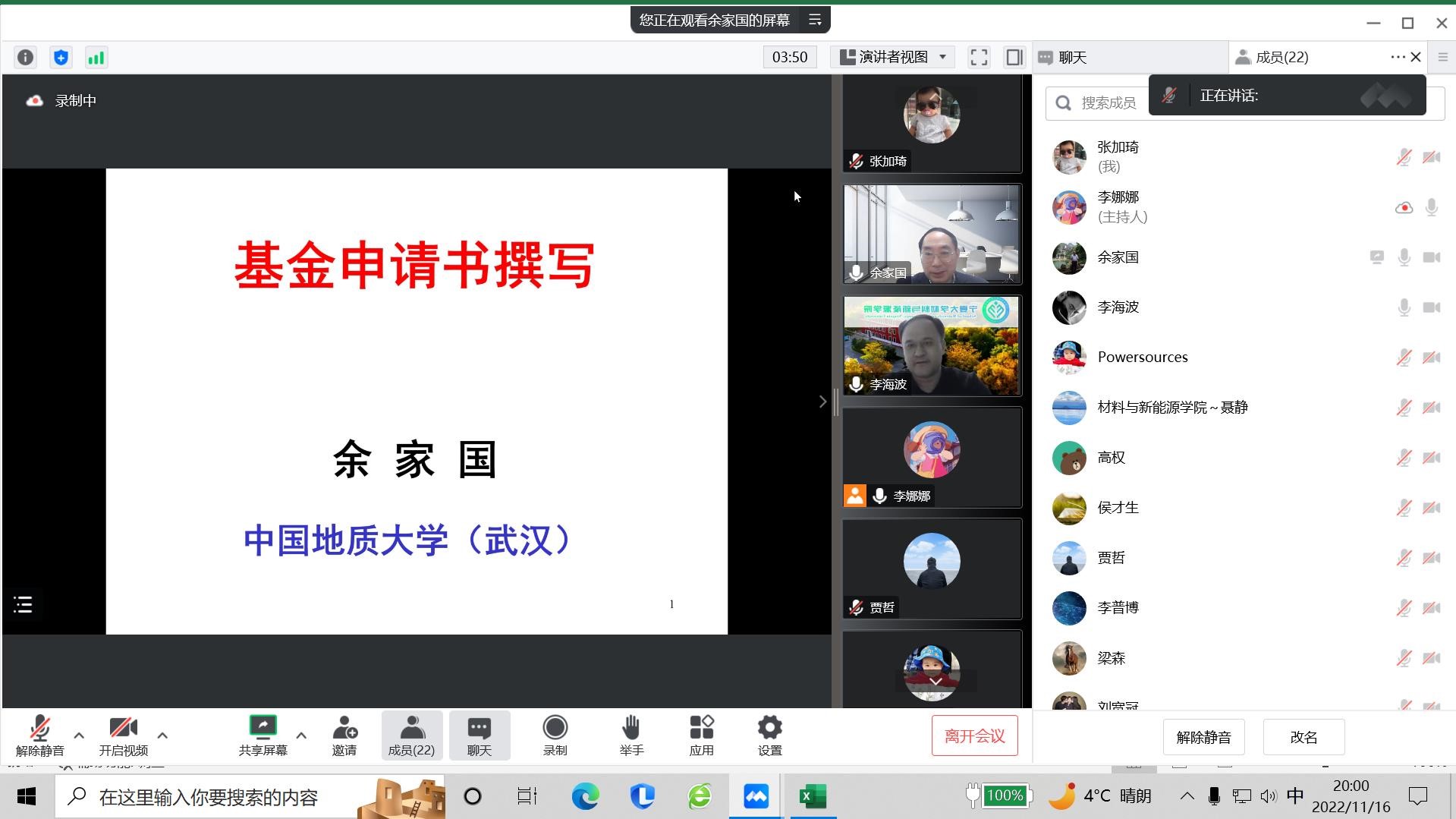Image resolution: width=1456 pixels, height=819 pixels.
Task: Click the 改名 rename button
Action: click(1303, 737)
